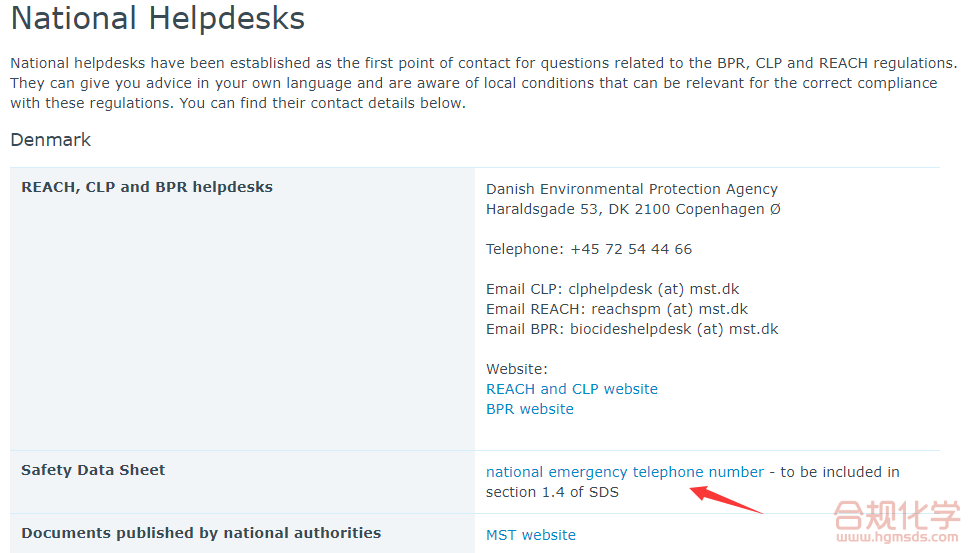This screenshot has height=553, width=971.
Task: Click the telephone number +45 72 54 44 66
Action: 630,249
